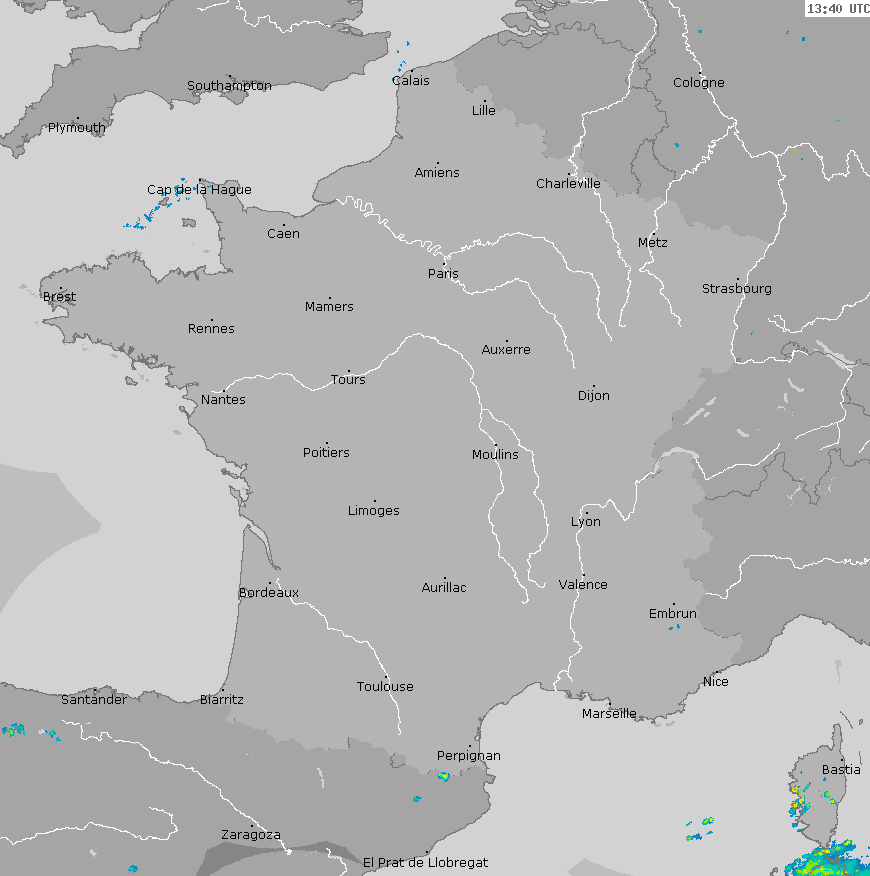Click the Embrun label in the Alps
Image resolution: width=870 pixels, height=876 pixels.
click(673, 614)
